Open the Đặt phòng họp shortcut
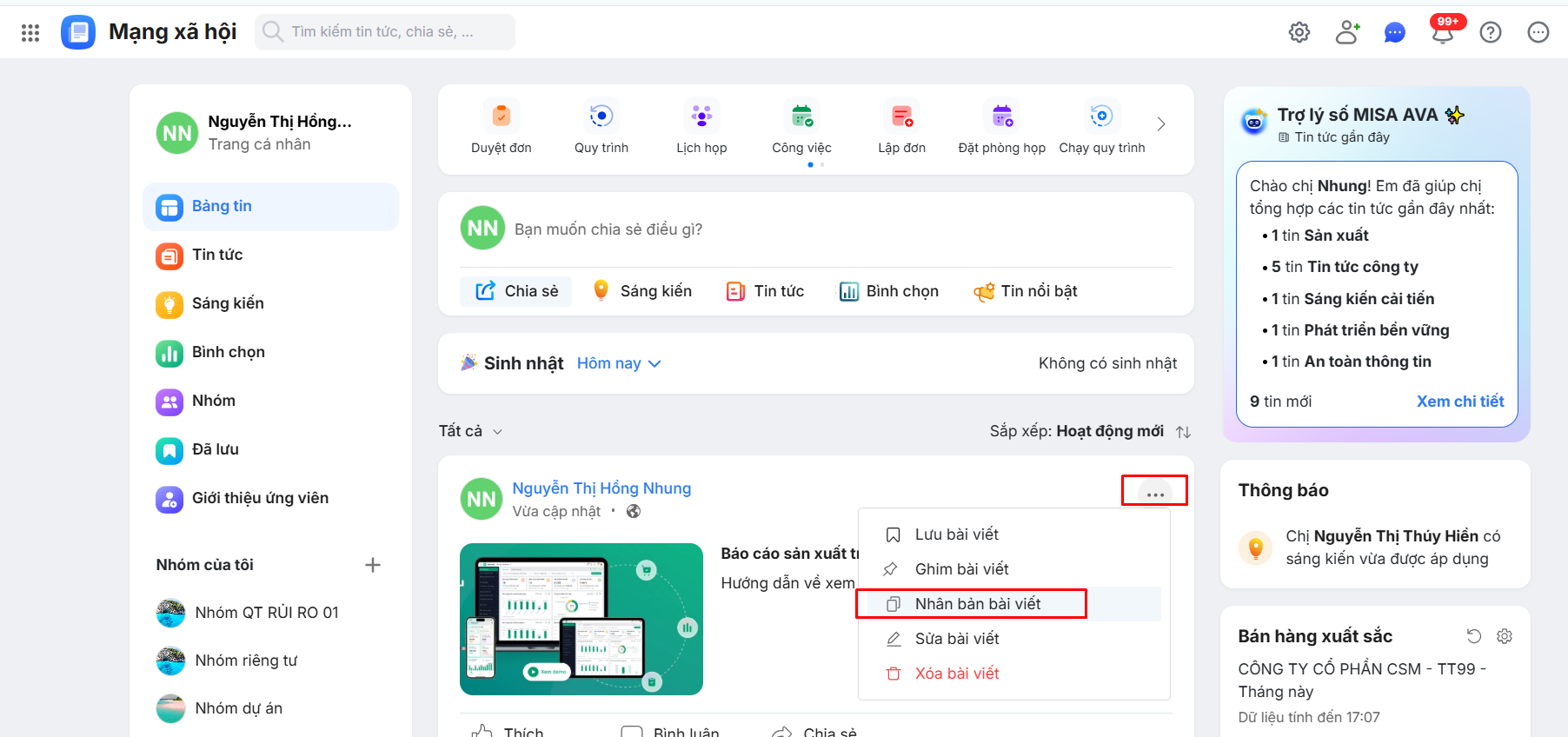The width and height of the screenshot is (1568, 737). [x=1002, y=126]
